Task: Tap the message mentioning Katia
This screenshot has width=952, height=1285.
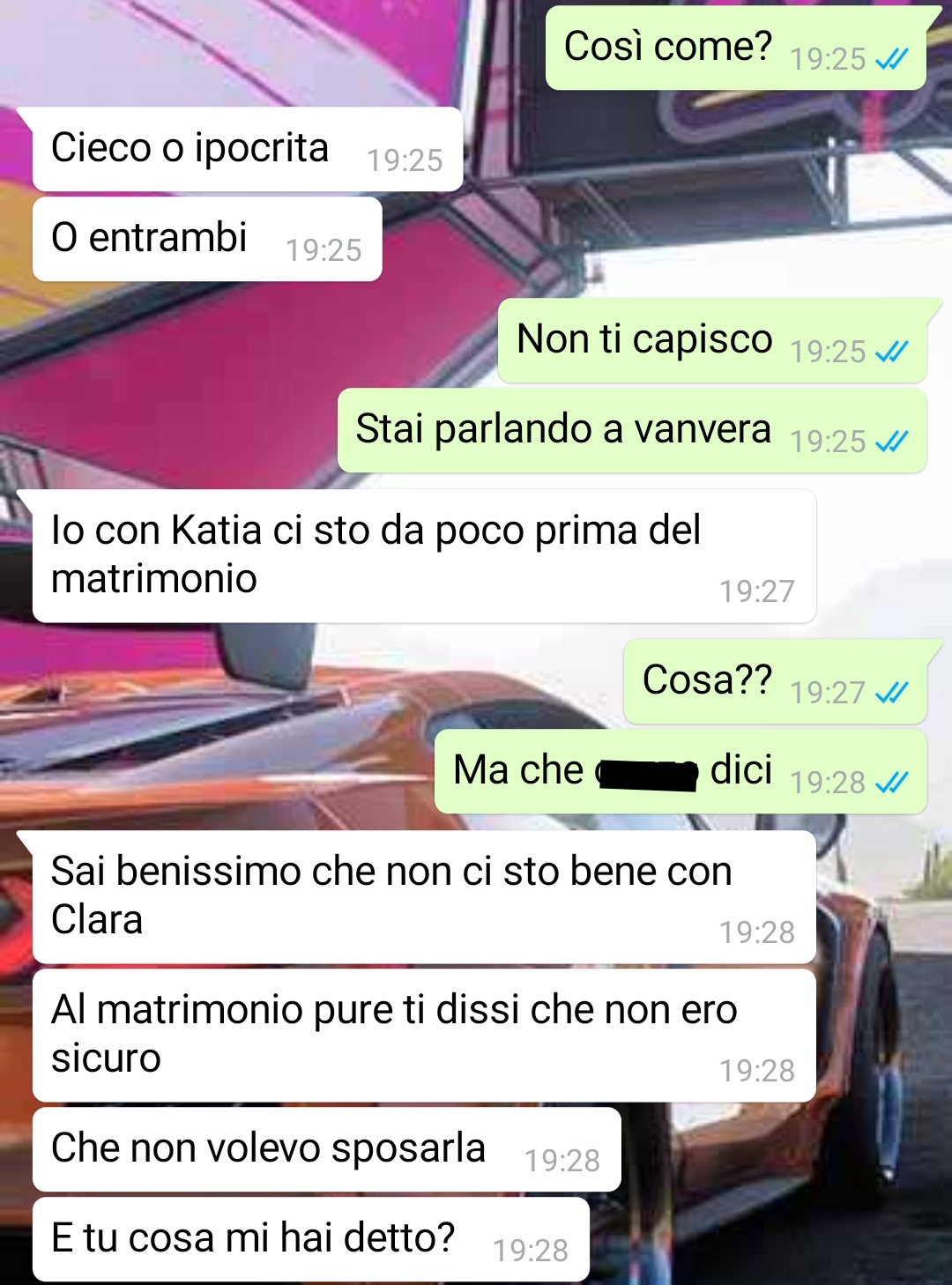Action: 424,556
